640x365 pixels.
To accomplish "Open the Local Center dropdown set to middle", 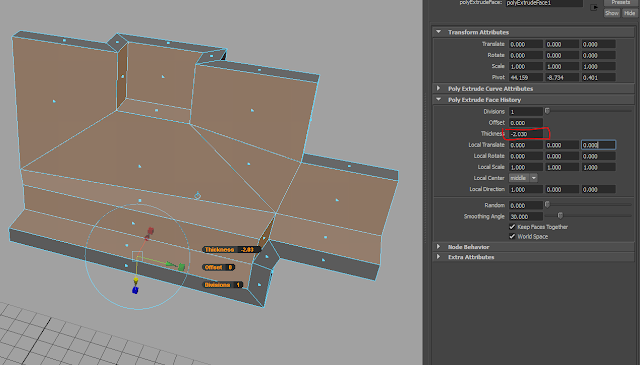I will coord(523,178).
